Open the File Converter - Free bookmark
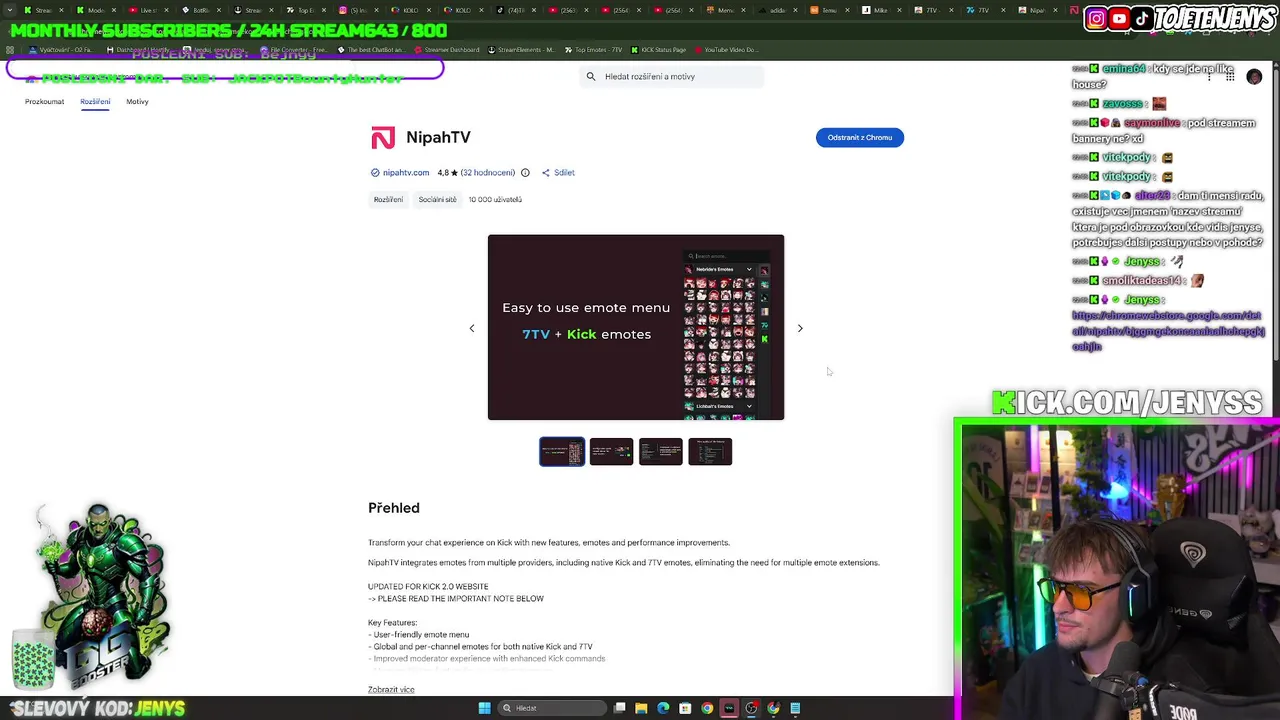Viewport: 1280px width, 720px height. click(x=294, y=50)
